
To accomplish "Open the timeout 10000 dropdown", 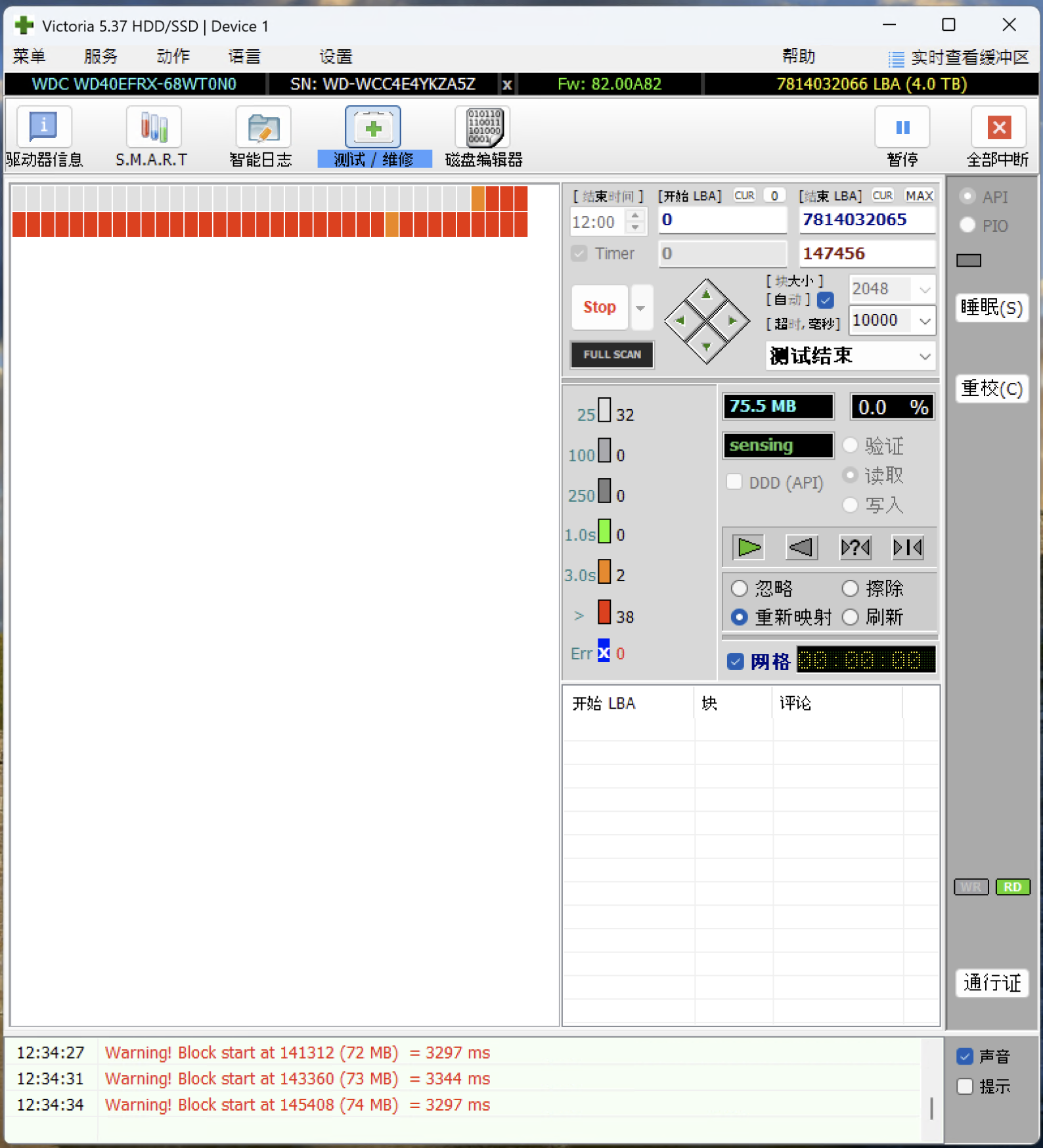I will (x=925, y=321).
